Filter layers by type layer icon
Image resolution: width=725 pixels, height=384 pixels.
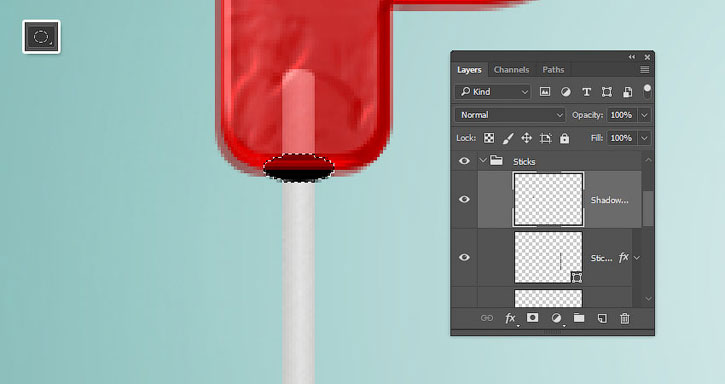586,92
